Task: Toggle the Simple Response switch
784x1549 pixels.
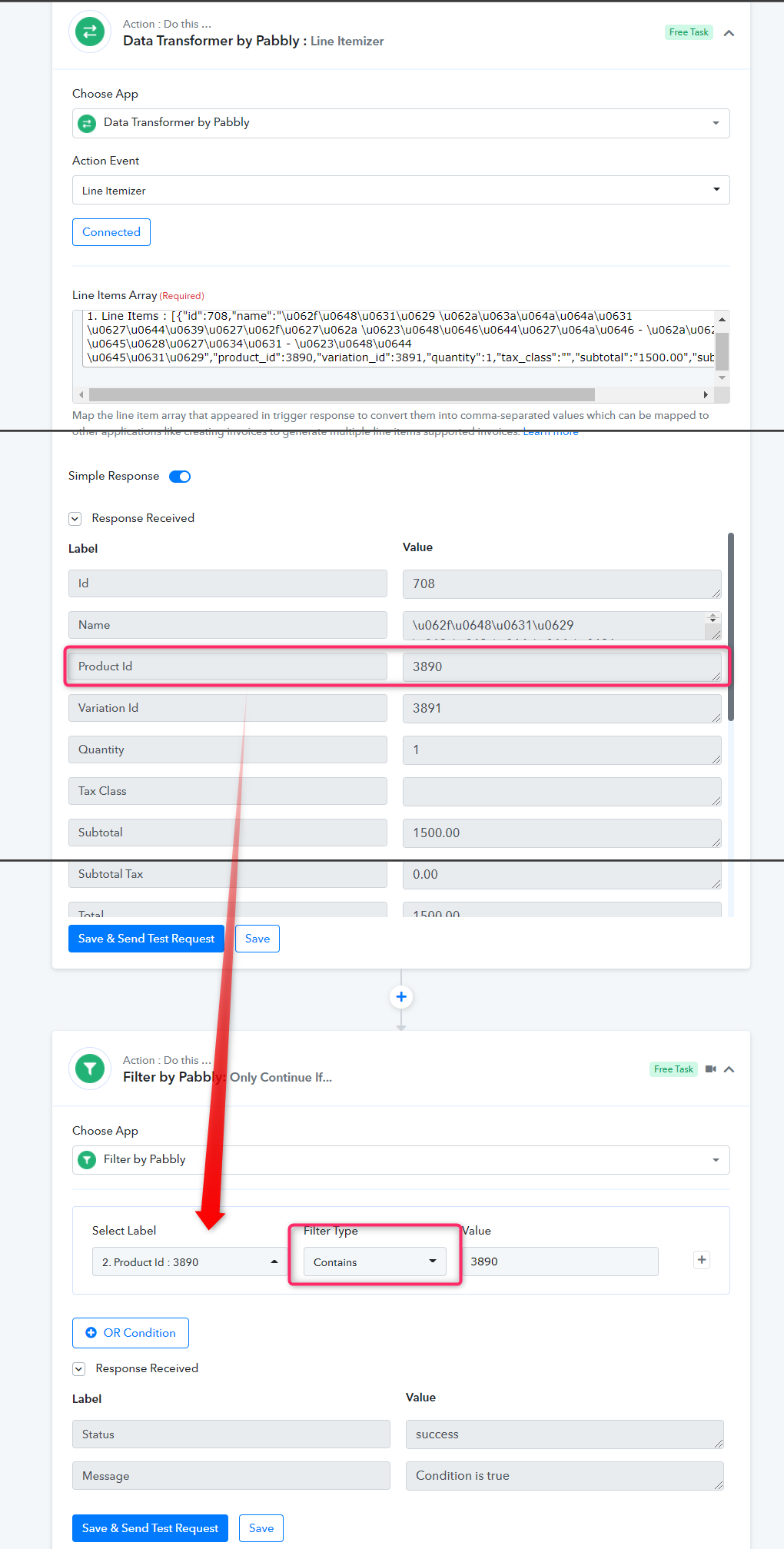Action: (x=180, y=477)
